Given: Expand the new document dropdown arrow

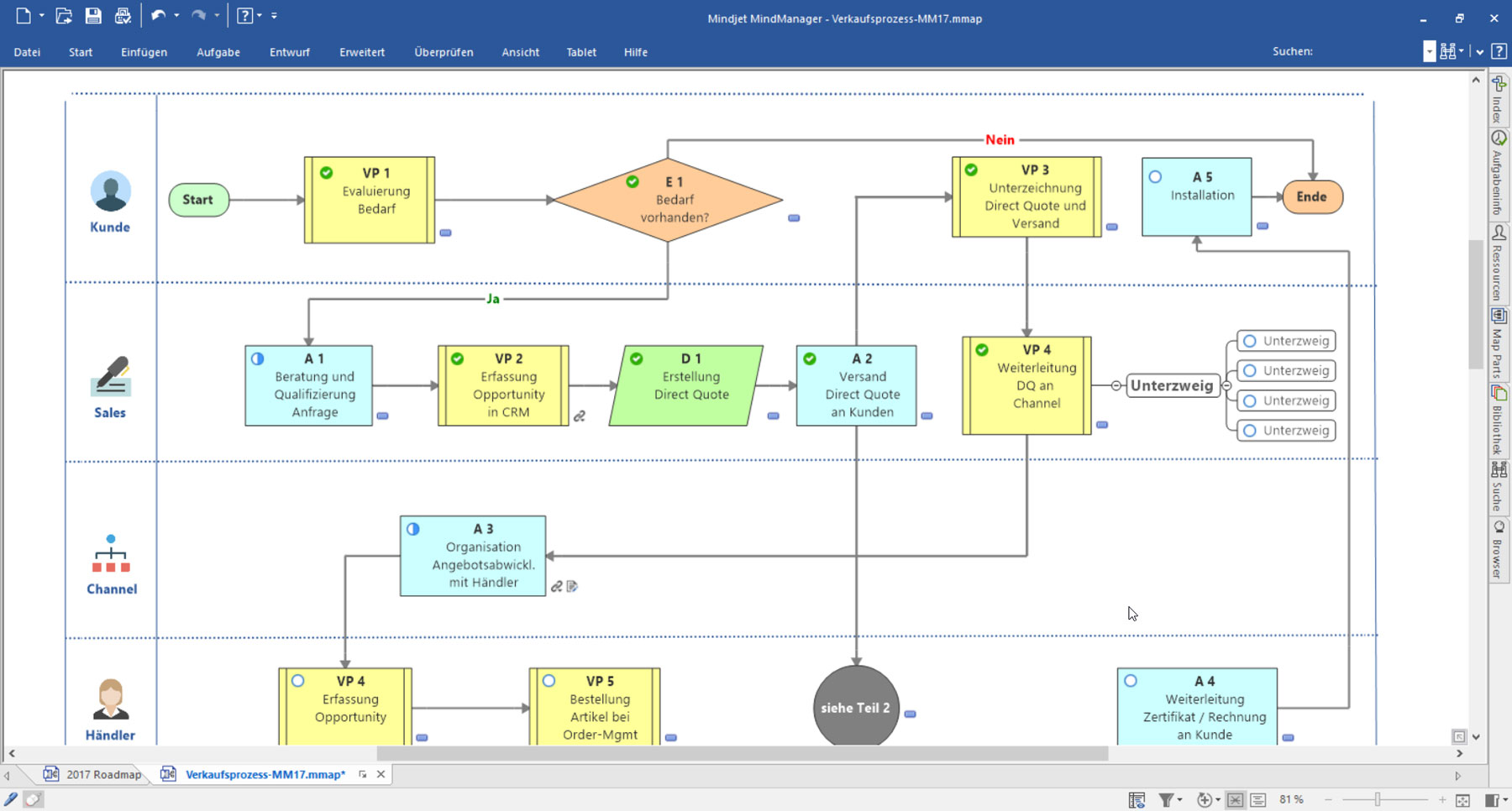Looking at the screenshot, I should pyautogui.click(x=41, y=16).
